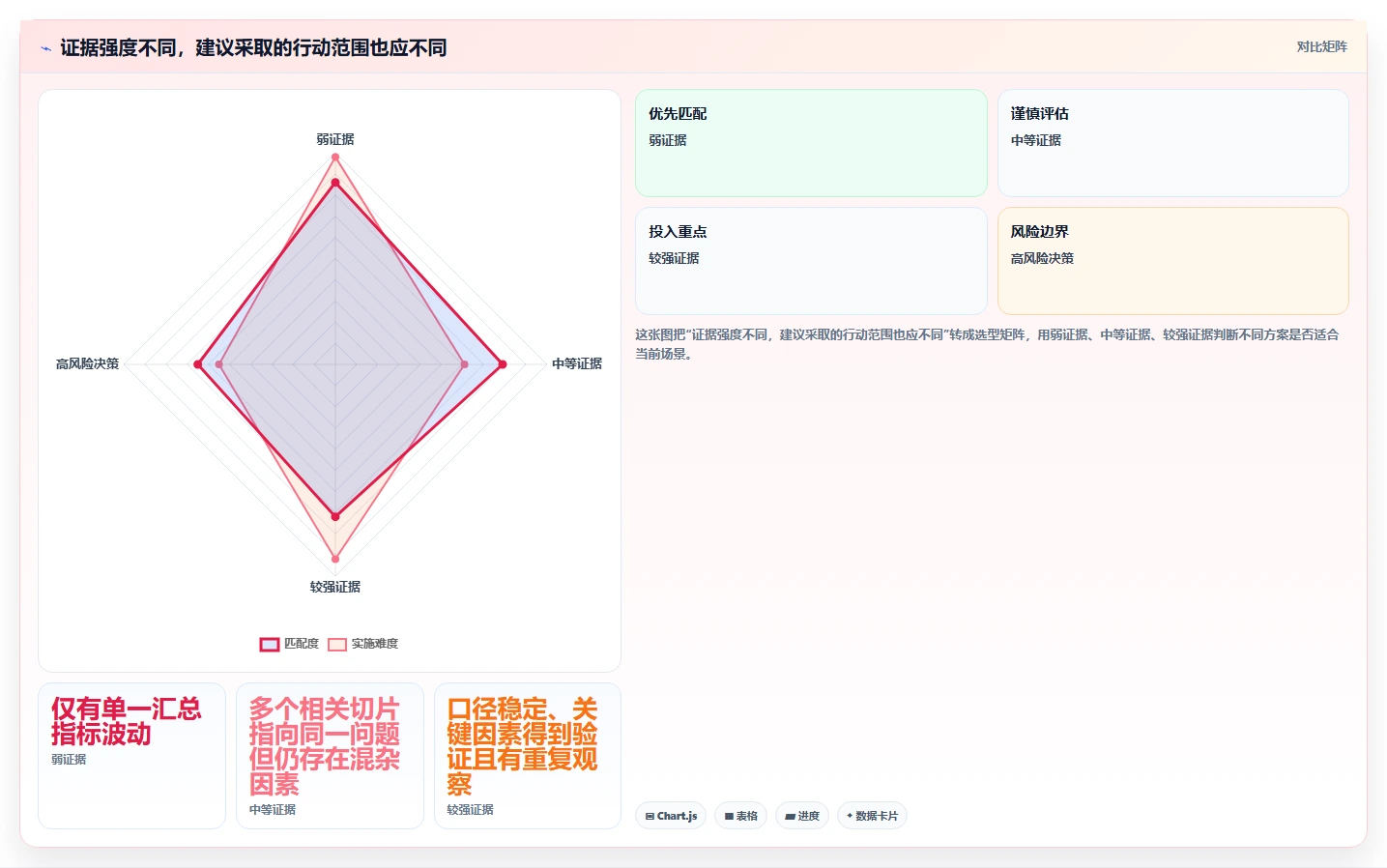Click the description paragraph starting 这张图把
This screenshot has height=868, width=1387.
pos(987,344)
